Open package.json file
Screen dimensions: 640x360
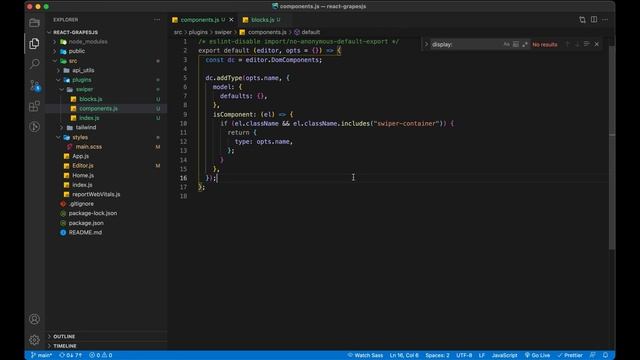pyautogui.click(x=86, y=223)
